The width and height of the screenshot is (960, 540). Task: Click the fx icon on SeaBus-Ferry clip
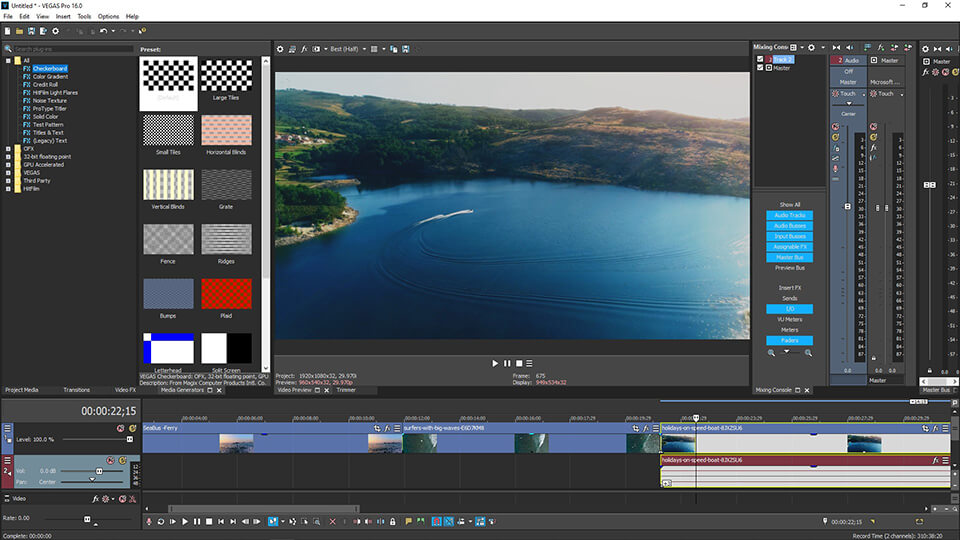pyautogui.click(x=387, y=428)
